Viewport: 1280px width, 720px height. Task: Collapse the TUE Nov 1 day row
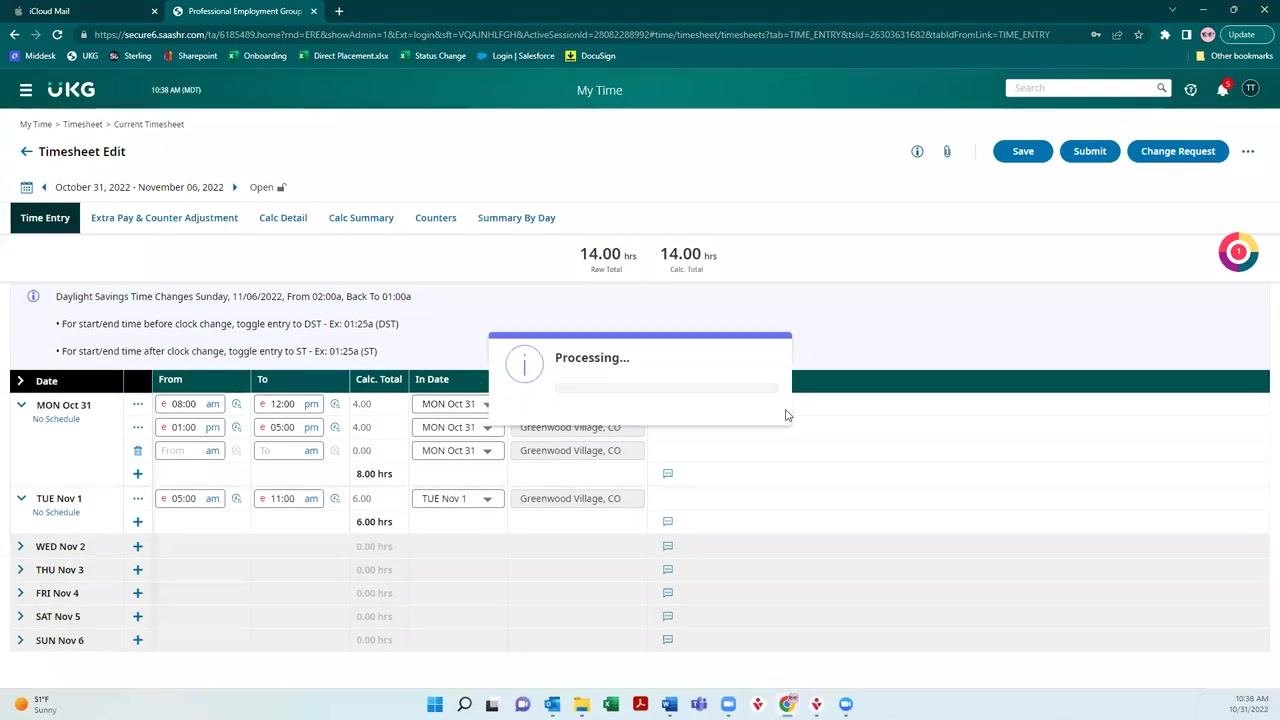(x=21, y=498)
